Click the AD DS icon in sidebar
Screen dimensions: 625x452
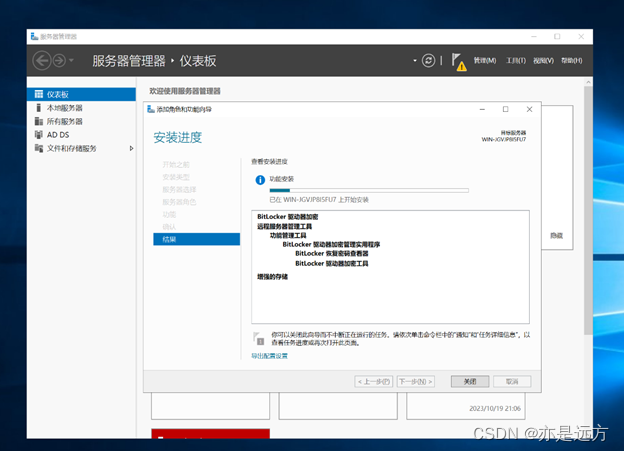pos(39,134)
